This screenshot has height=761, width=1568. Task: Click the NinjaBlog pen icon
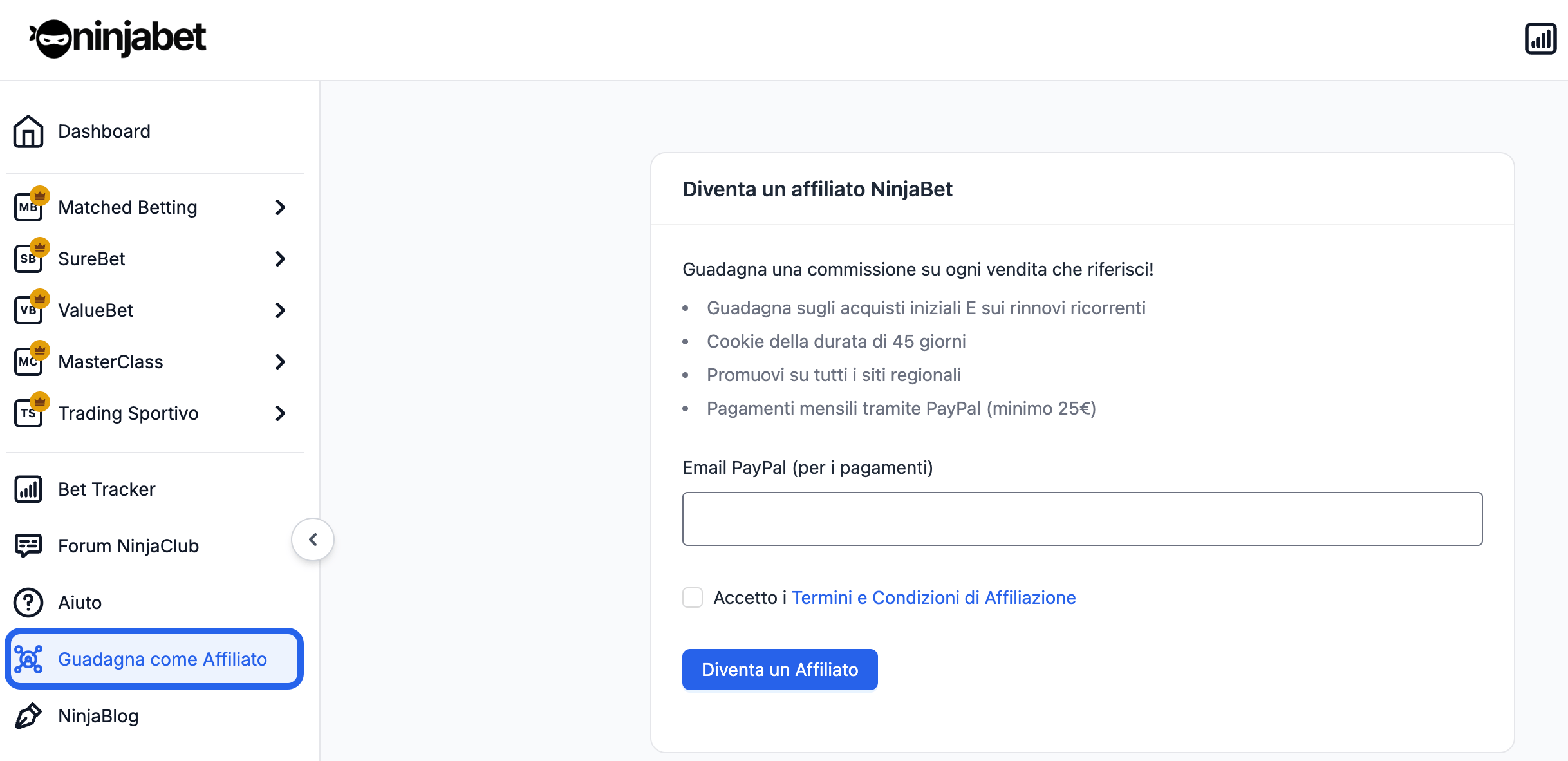point(28,716)
